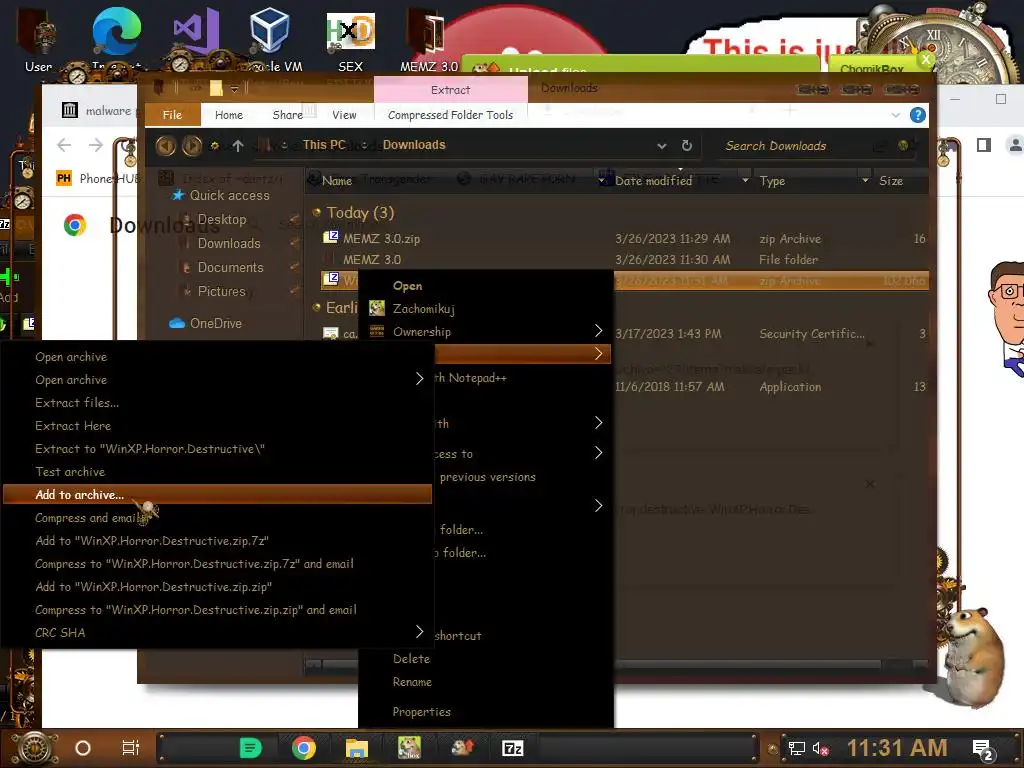Viewport: 1024px width, 768px height.
Task: Open the notification center icon
Action: (982, 749)
